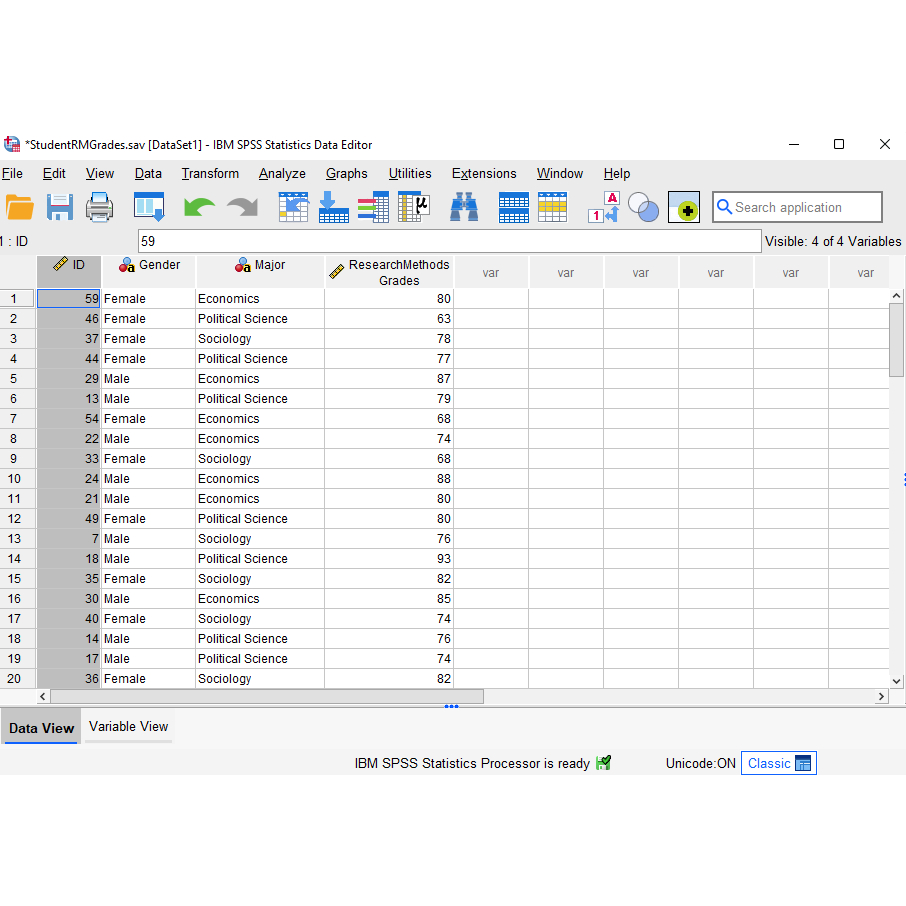Click the Print icon in the toolbar
This screenshot has width=906, height=906.
point(100,207)
